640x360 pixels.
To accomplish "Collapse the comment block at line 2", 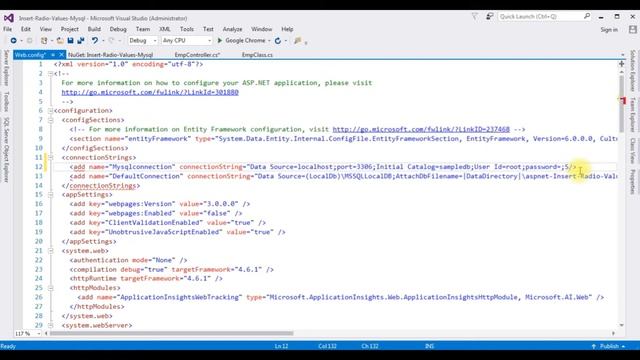I will pos(50,73).
